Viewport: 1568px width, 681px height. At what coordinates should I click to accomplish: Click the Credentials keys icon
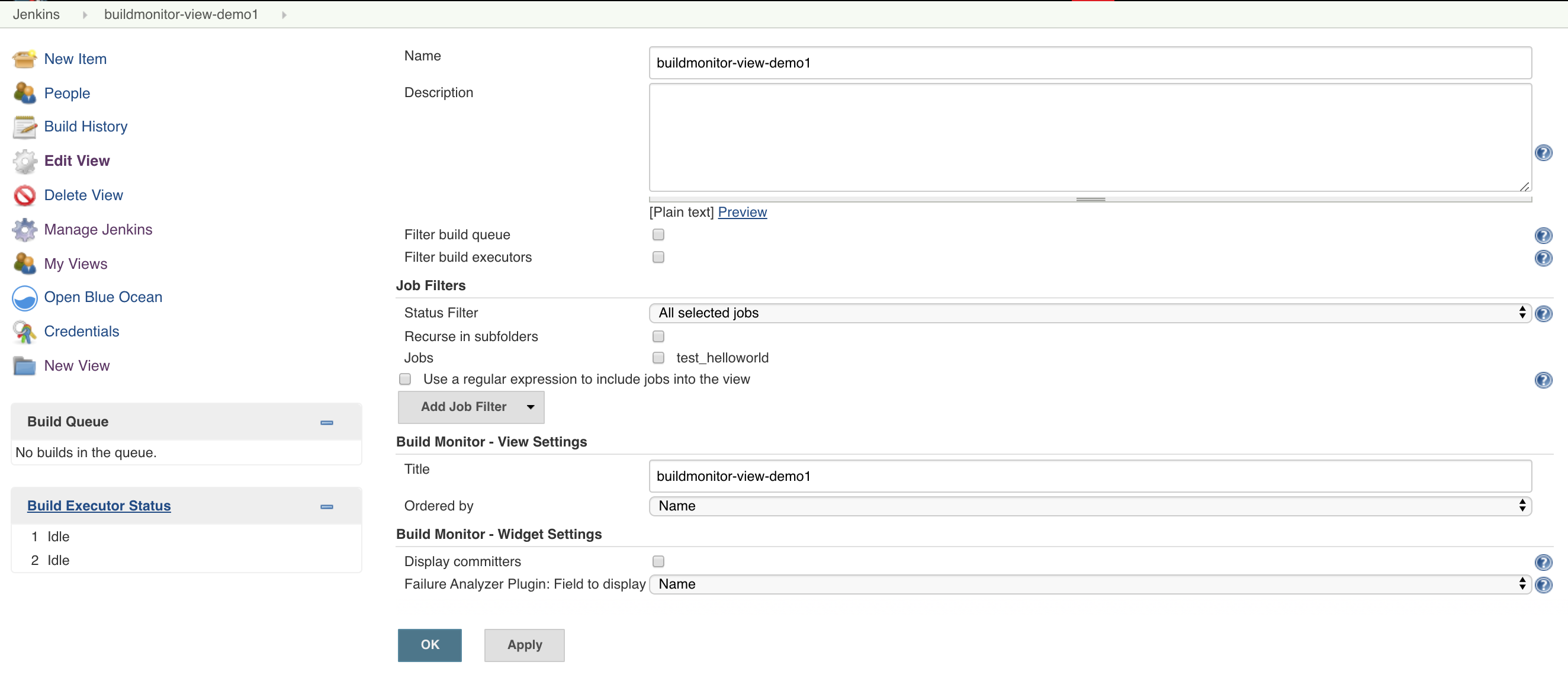(24, 332)
